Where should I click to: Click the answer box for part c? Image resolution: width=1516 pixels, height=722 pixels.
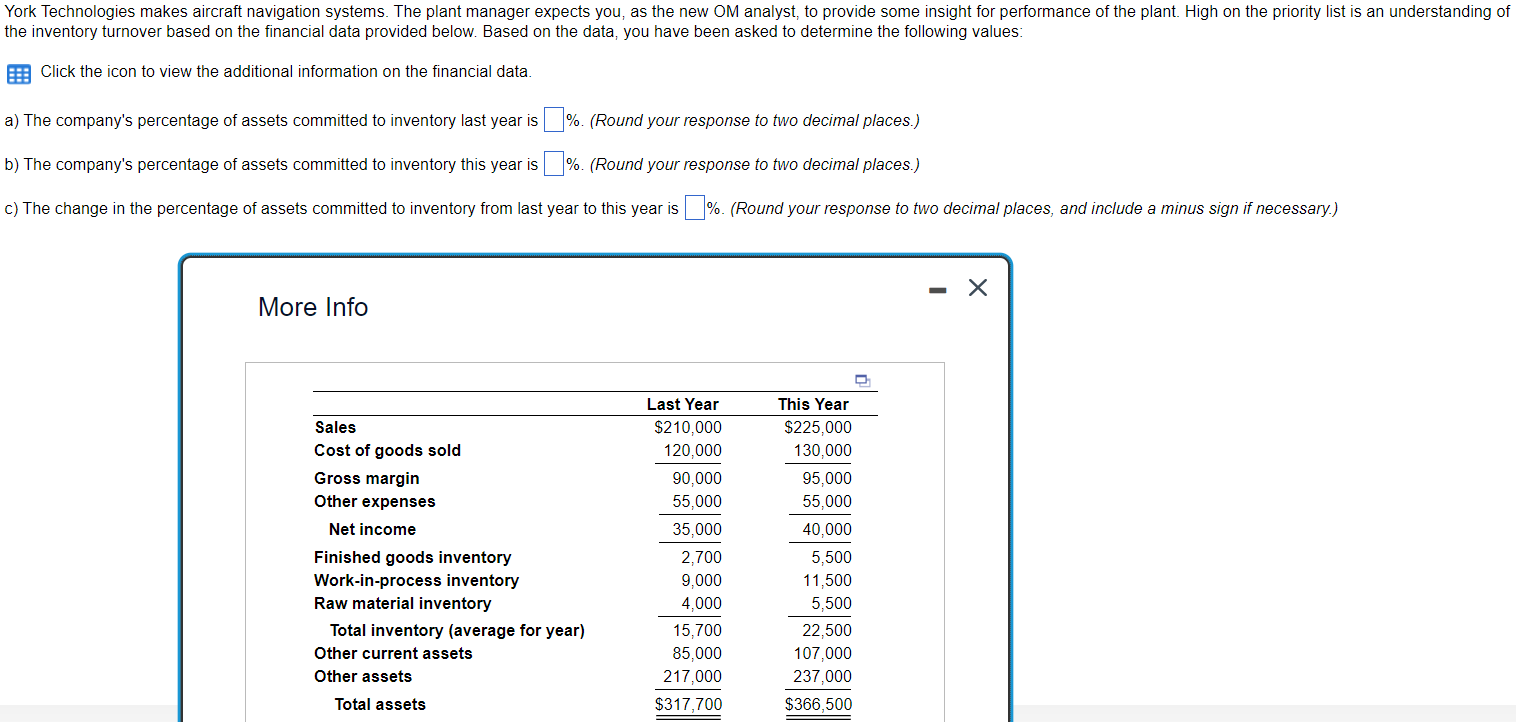pyautogui.click(x=693, y=207)
